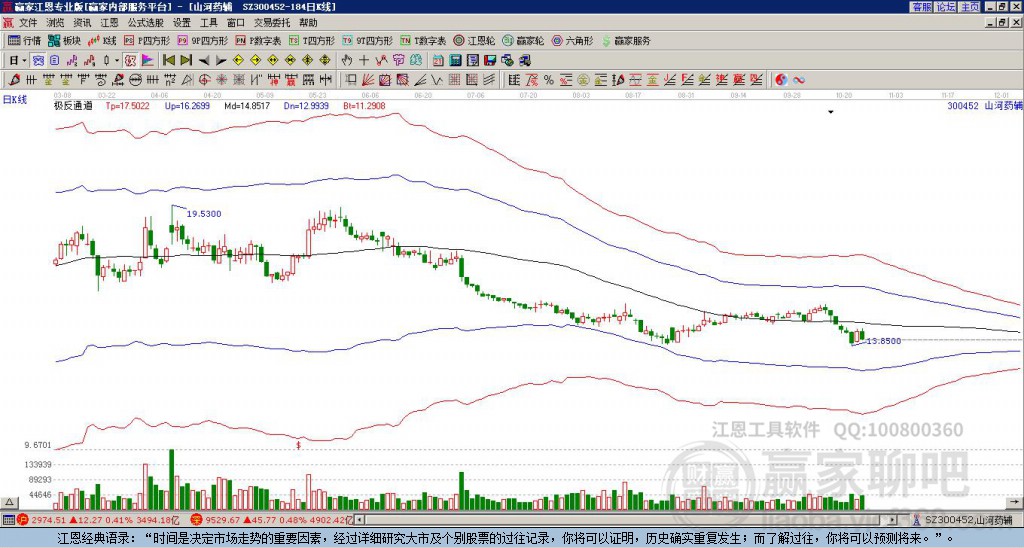Click the SZ300452,山河药辅 status bar entry
The height and width of the screenshot is (548, 1024).
pos(962,520)
